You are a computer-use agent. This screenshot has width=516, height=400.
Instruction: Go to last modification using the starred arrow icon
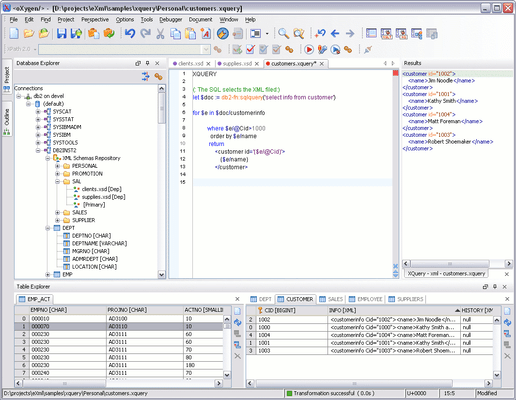click(320, 33)
